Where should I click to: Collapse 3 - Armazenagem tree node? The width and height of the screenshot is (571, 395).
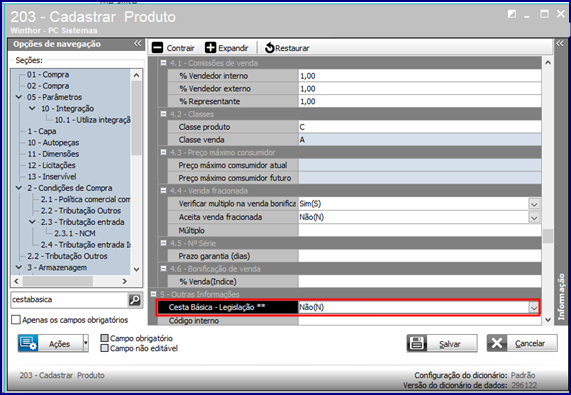tap(19, 267)
